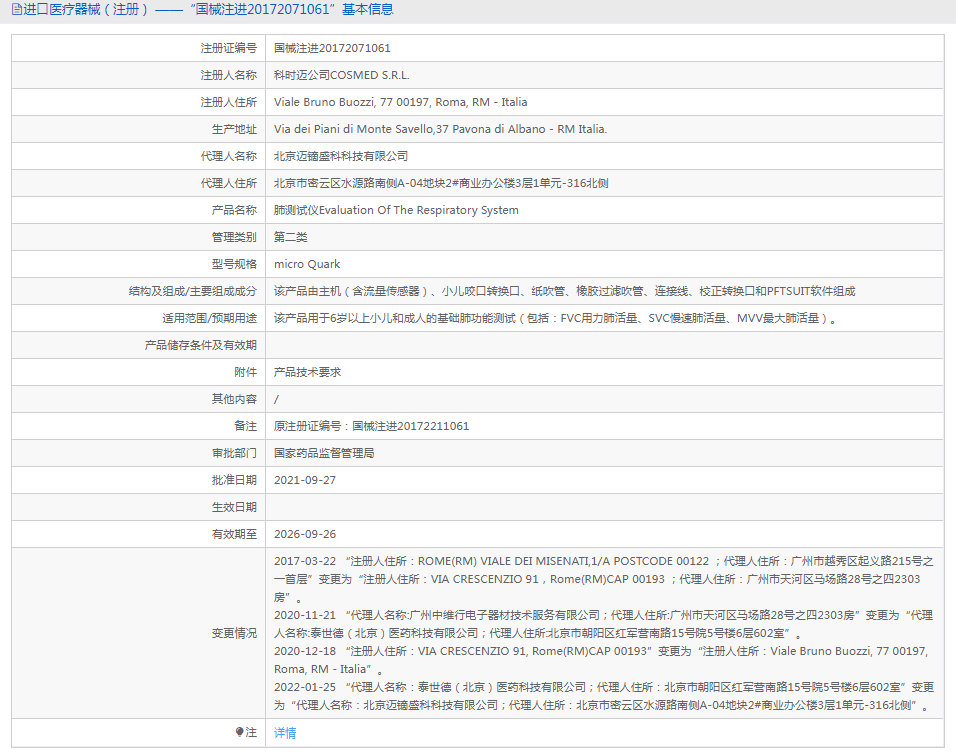This screenshot has width=956, height=755.
Task: Click the agent name 北京迈镝盛科科技有限公司
Action: click(x=341, y=156)
